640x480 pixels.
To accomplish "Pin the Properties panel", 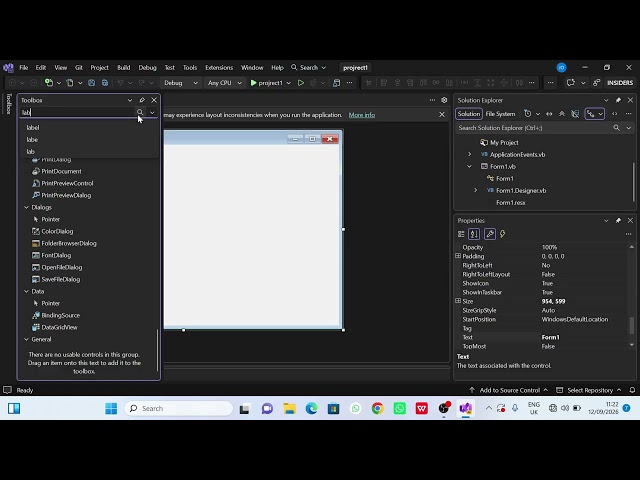I will (618, 220).
